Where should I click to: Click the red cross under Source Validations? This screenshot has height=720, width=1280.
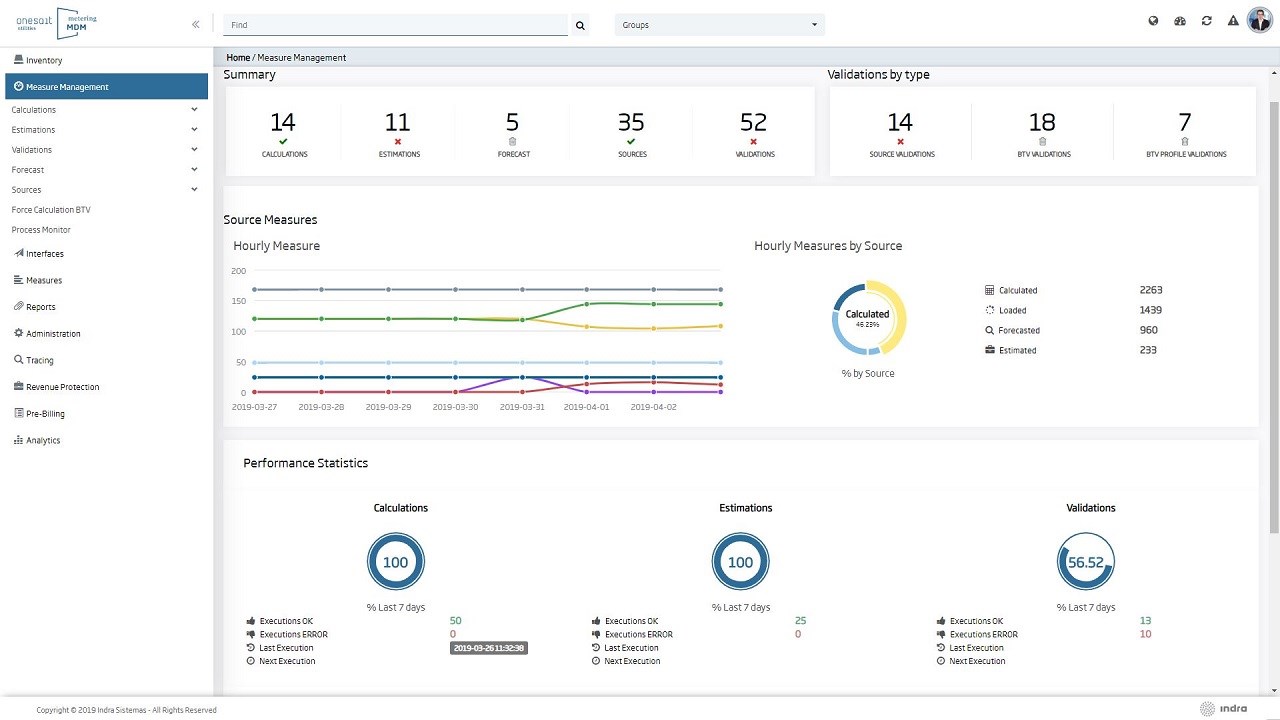(x=901, y=142)
